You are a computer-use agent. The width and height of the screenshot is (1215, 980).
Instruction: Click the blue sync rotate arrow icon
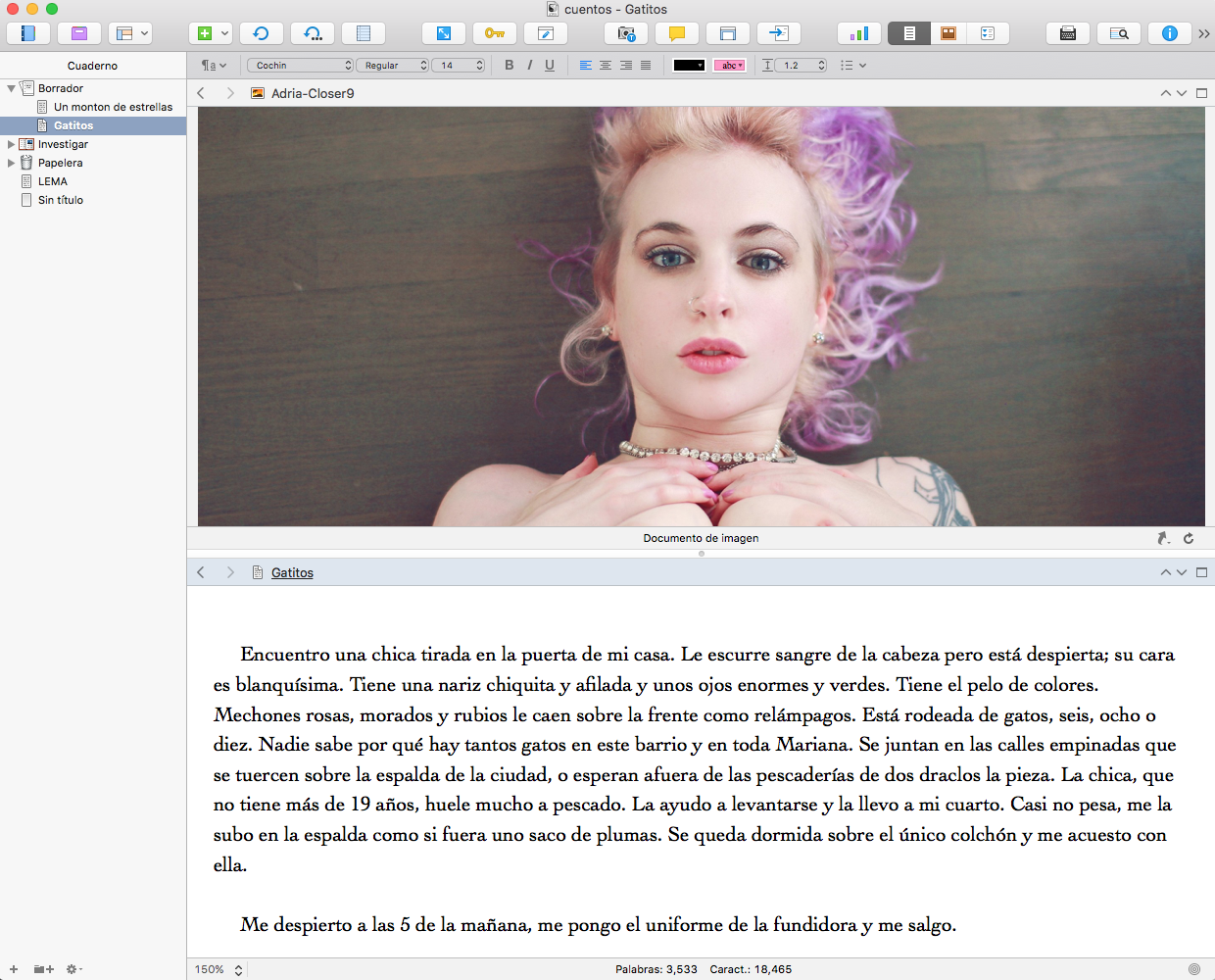(x=262, y=33)
